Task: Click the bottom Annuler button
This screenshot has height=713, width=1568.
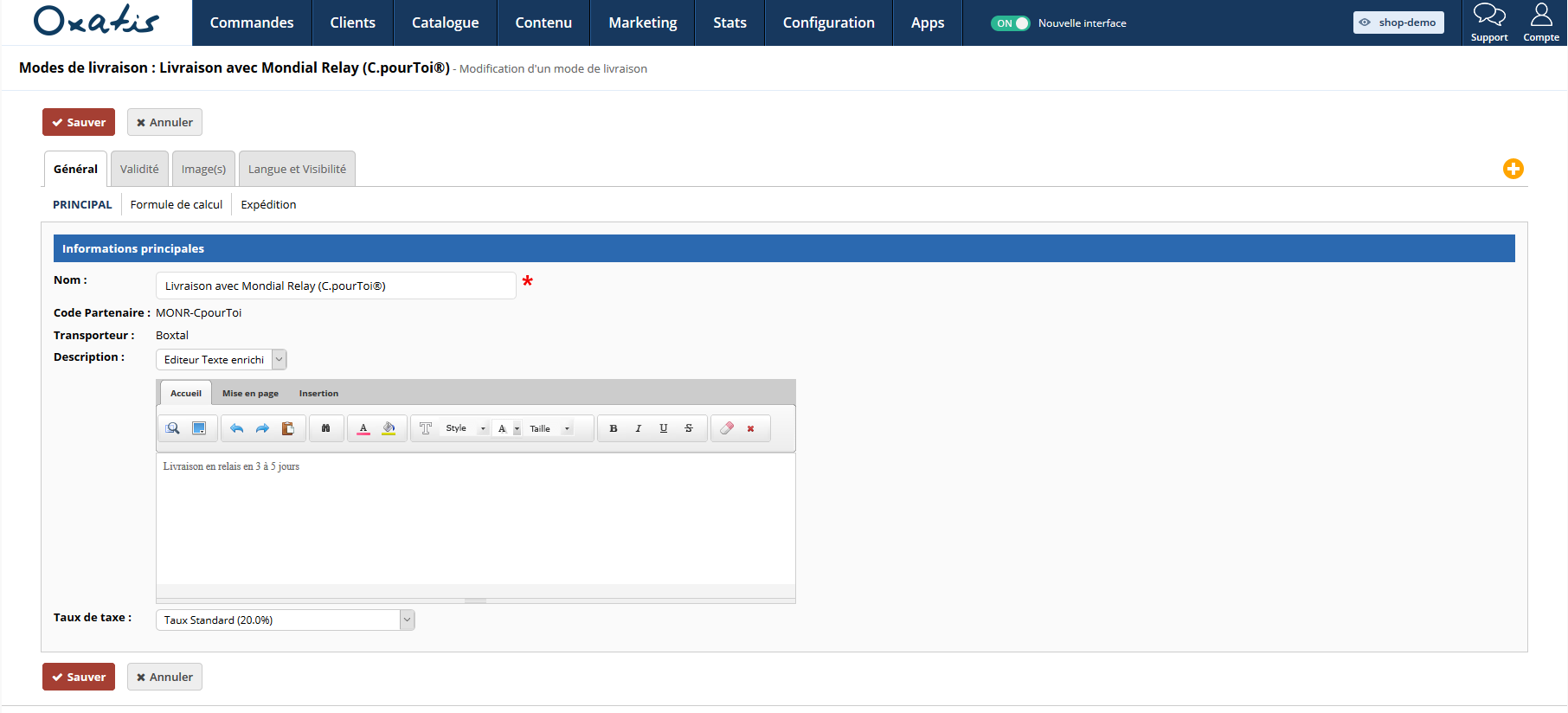Action: point(164,677)
